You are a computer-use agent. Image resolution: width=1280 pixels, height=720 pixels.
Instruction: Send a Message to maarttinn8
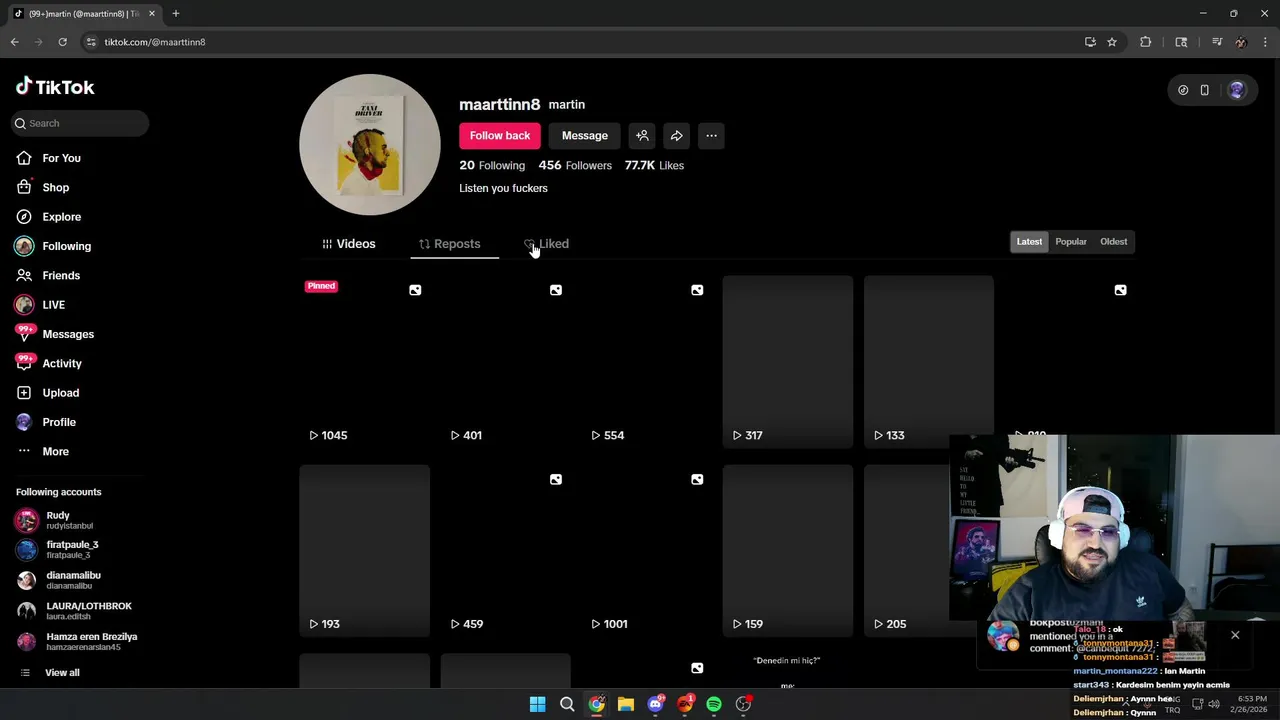click(585, 136)
